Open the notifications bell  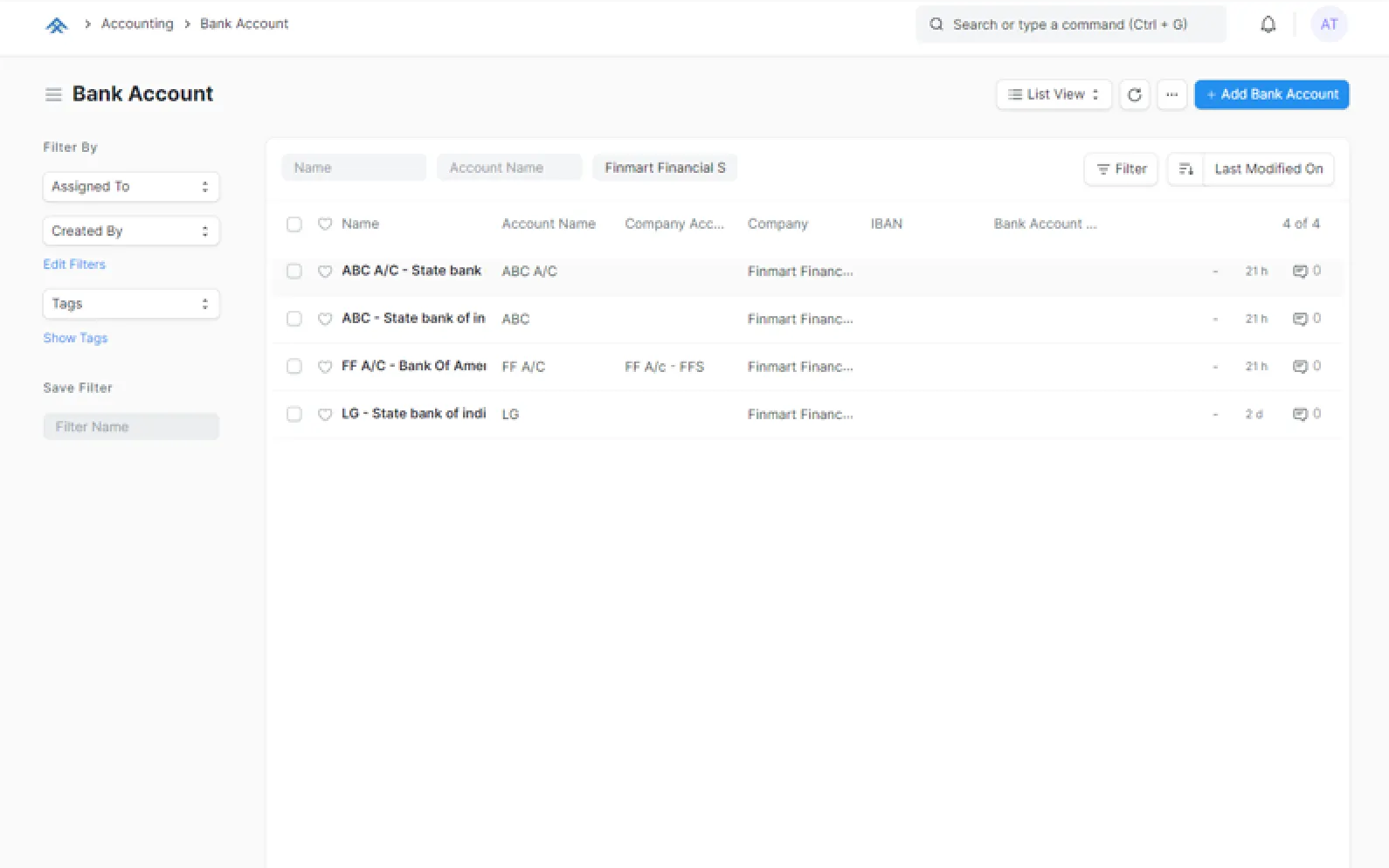[x=1268, y=24]
